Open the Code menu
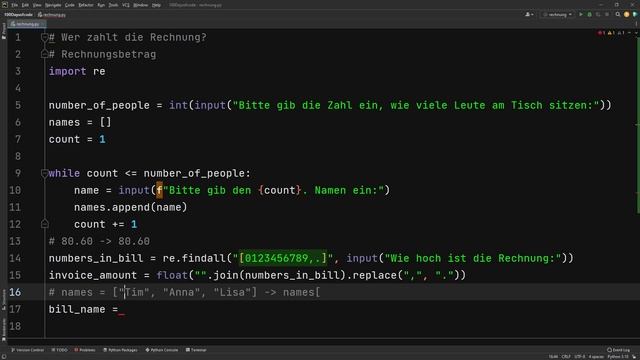Screen dimensions: 640x360 pos(70,5)
